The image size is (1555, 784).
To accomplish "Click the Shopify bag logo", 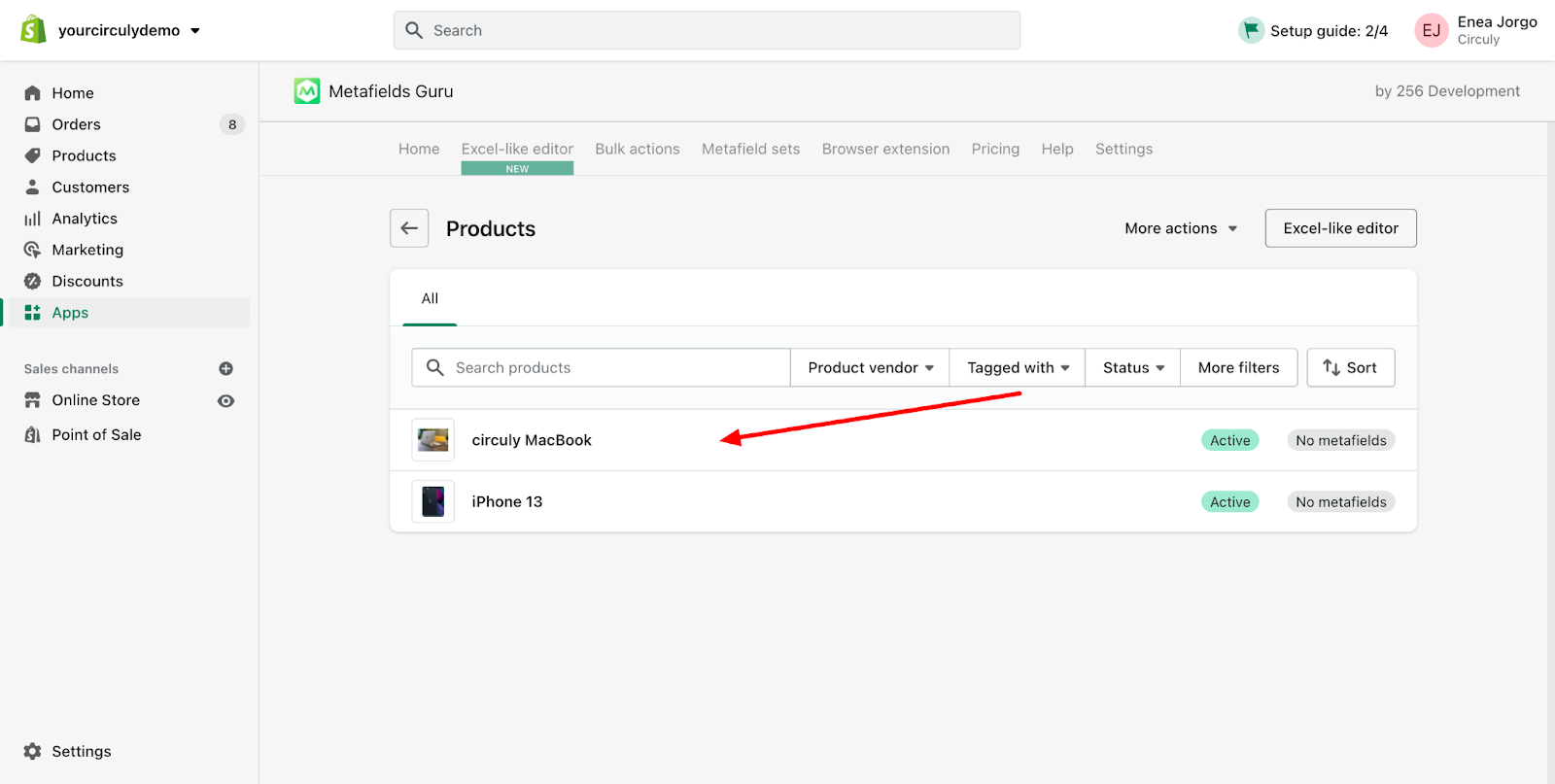I will [33, 30].
